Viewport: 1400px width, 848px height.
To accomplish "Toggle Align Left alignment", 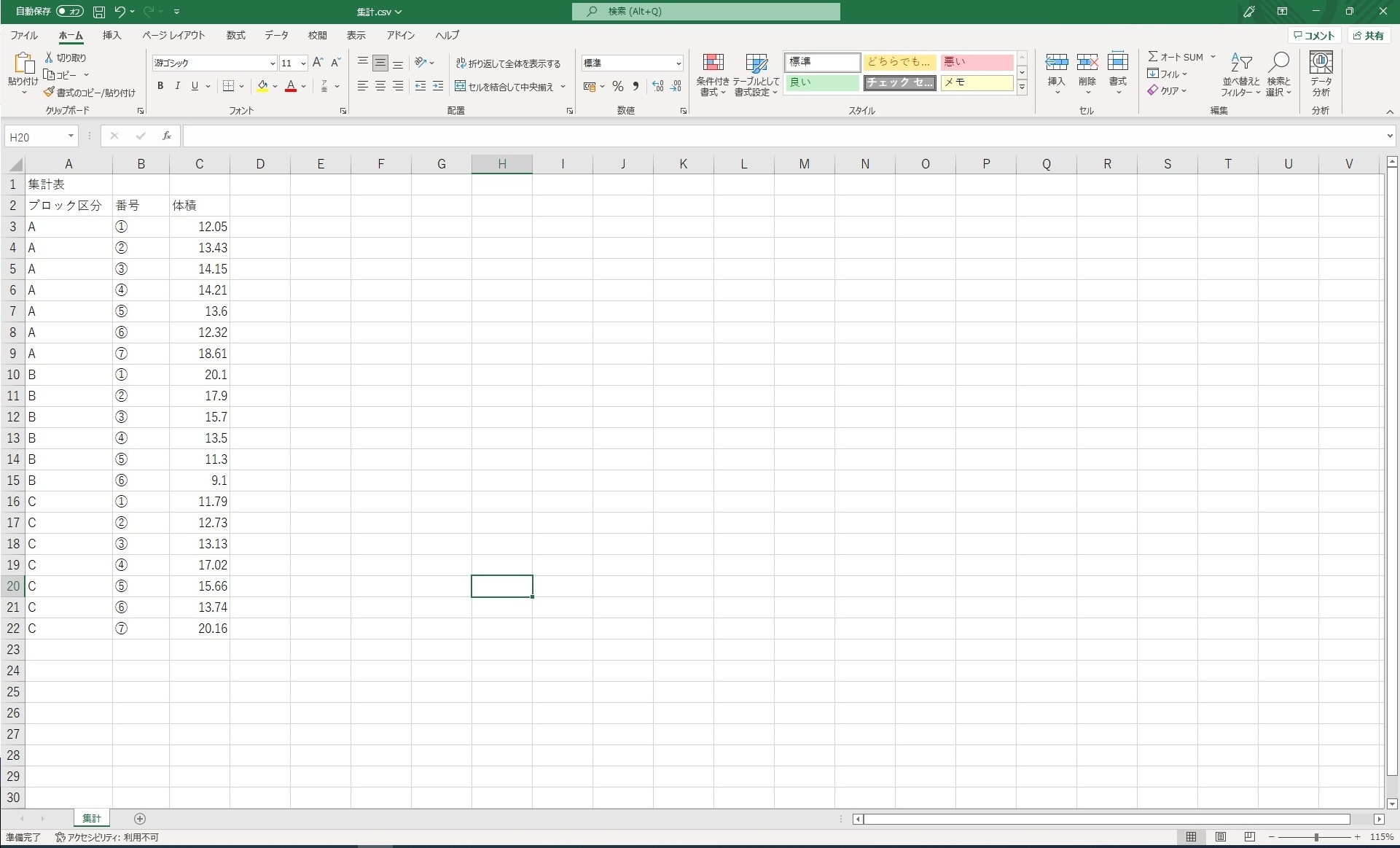I will tap(363, 86).
